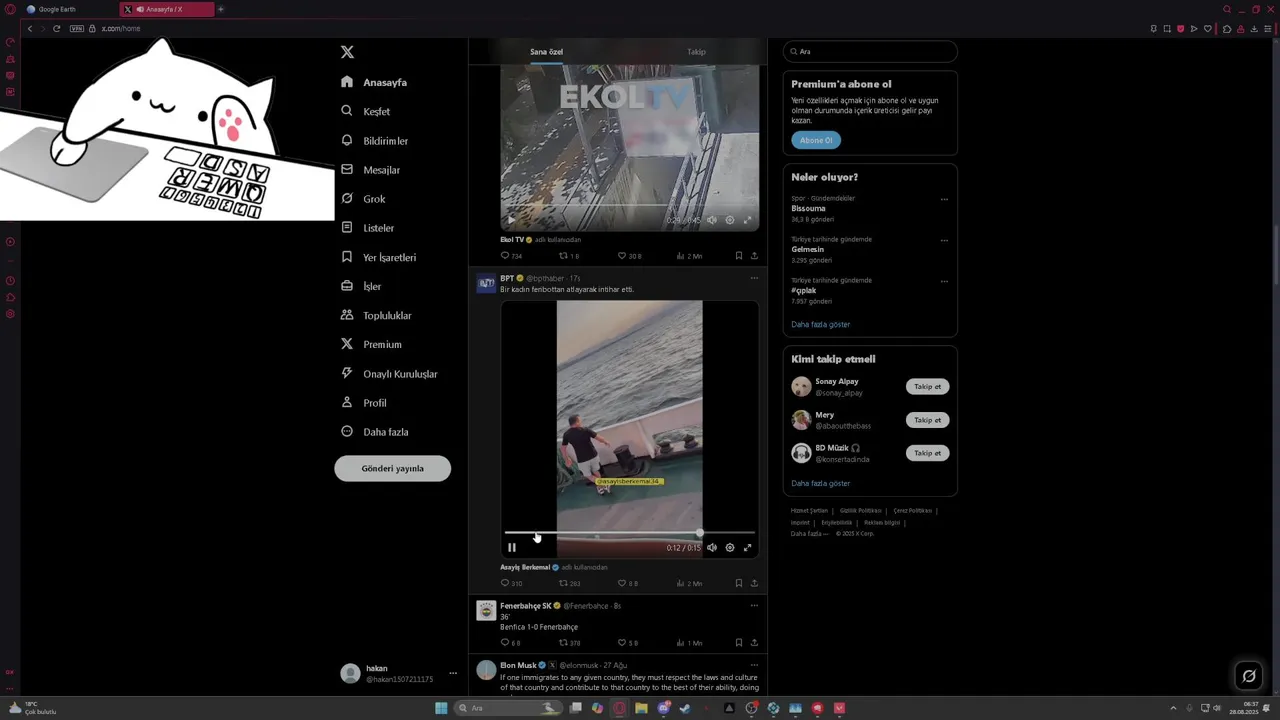Image resolution: width=1280 pixels, height=720 pixels.
Task: Open Steam from the taskbar
Action: tap(685, 708)
